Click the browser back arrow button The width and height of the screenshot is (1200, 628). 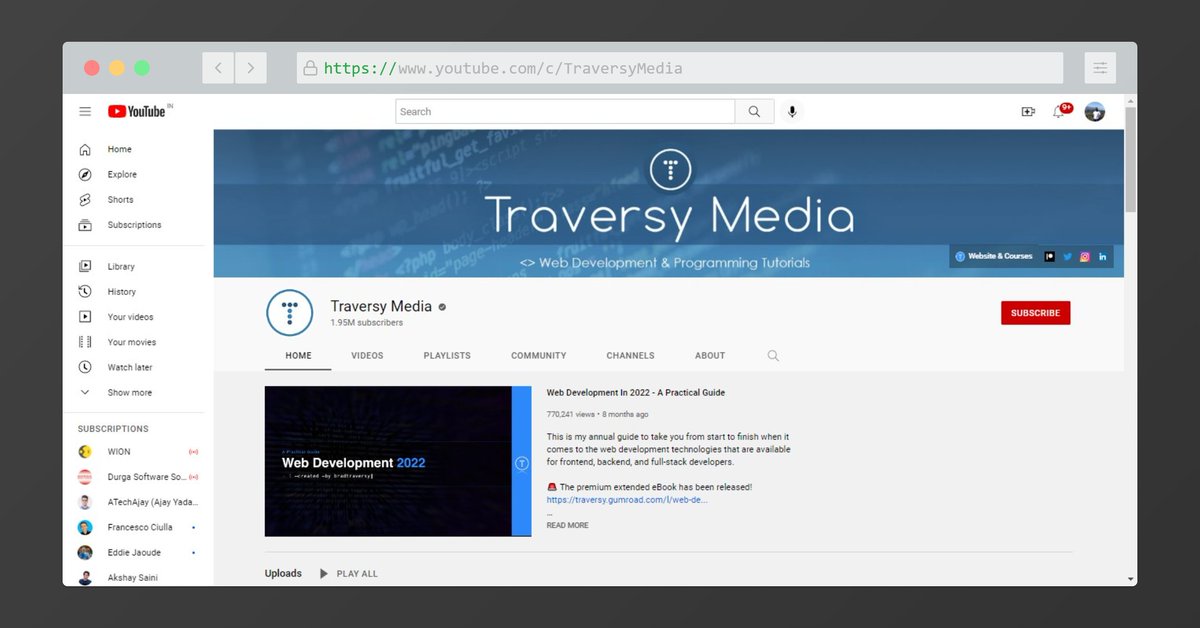(x=218, y=68)
